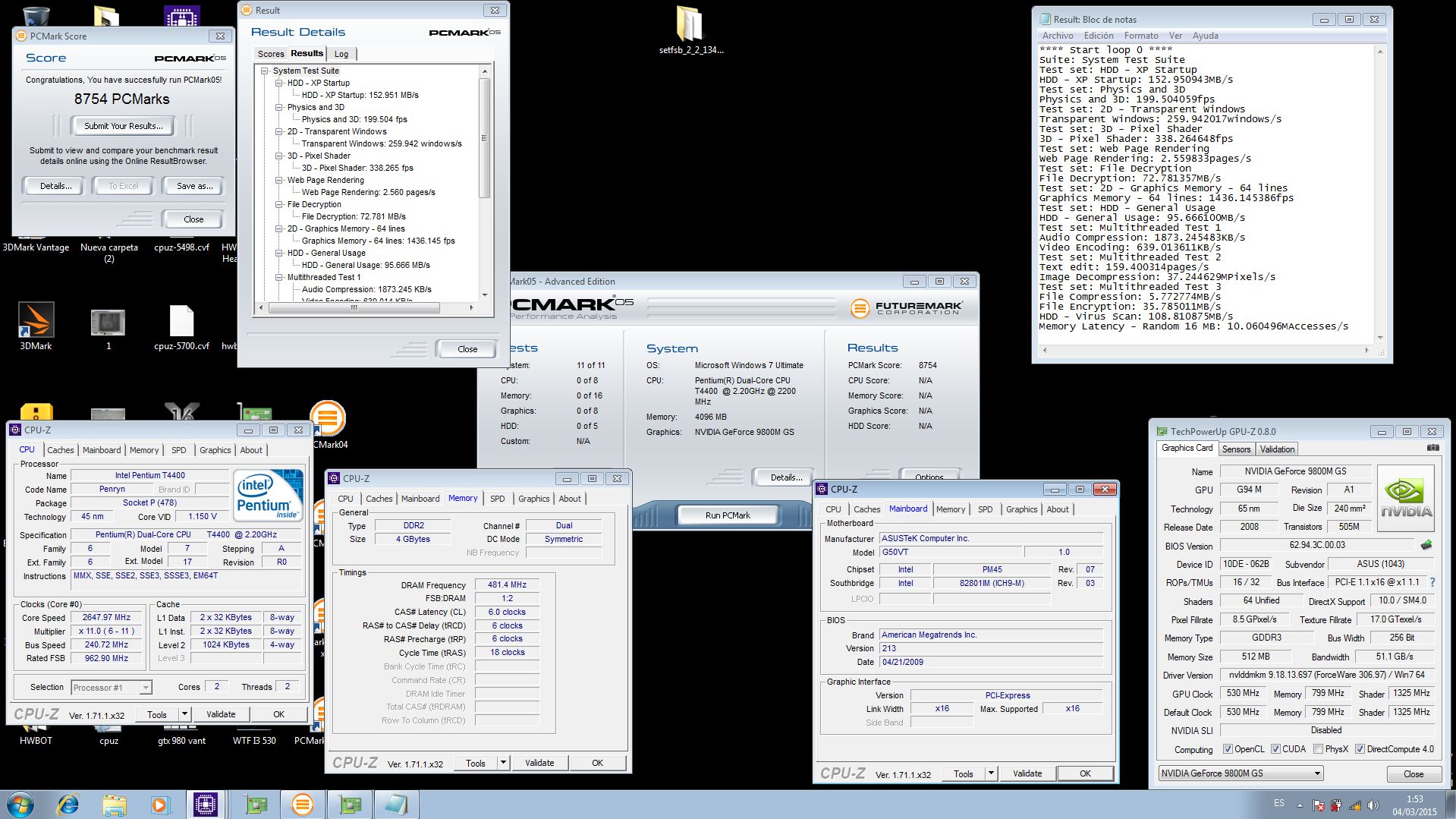Open the NVIDIA GeForce 9800M GS dropdown
The image size is (1456, 819).
[x=1241, y=773]
